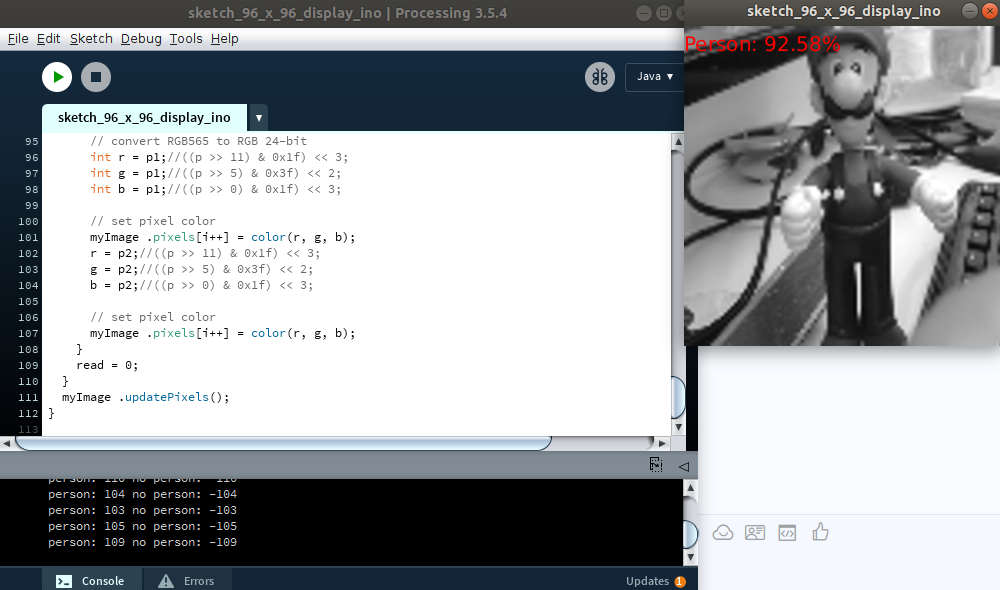Open the Java mode dropdown

pos(654,77)
